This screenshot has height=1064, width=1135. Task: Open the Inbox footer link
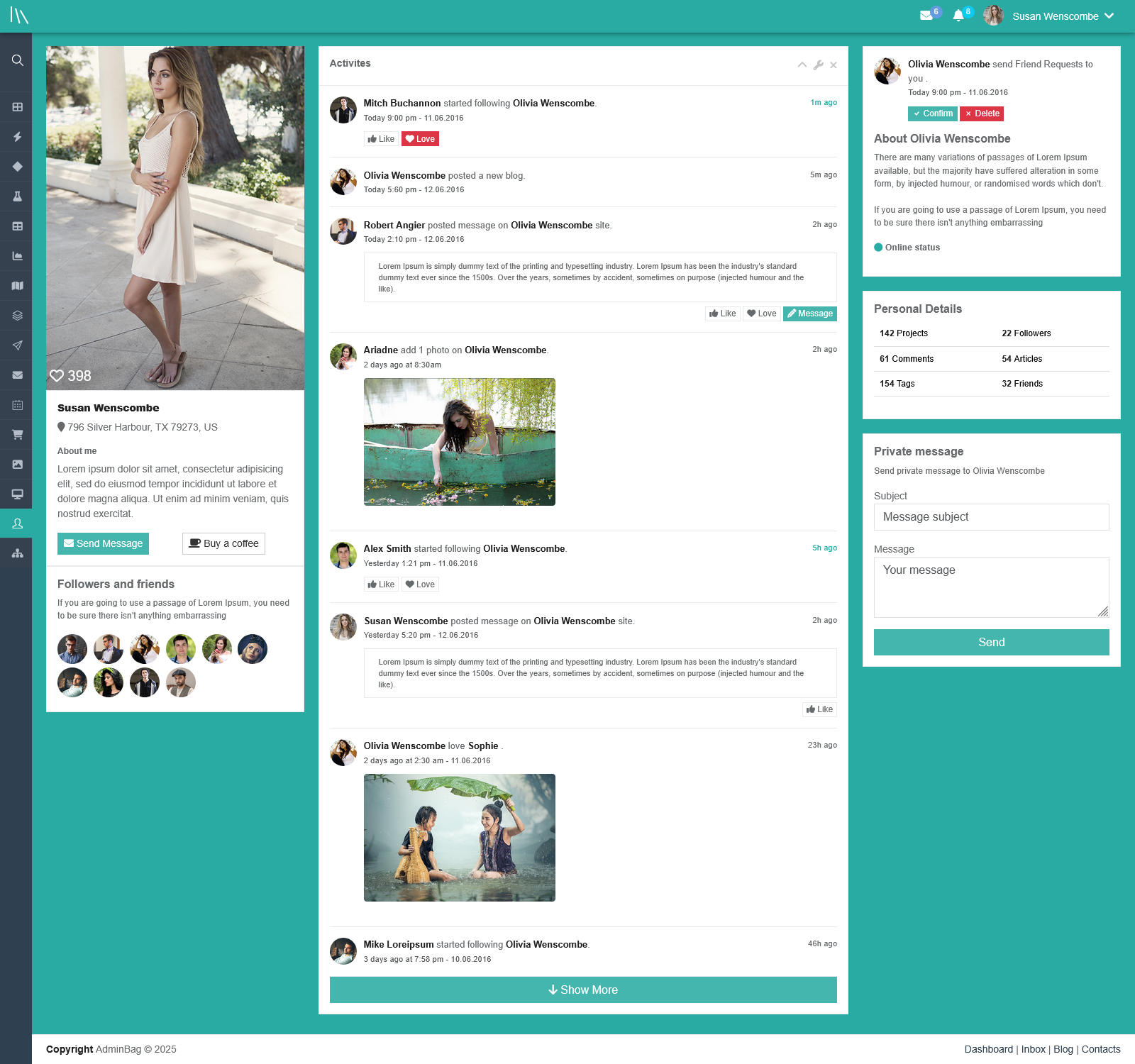(1034, 1049)
